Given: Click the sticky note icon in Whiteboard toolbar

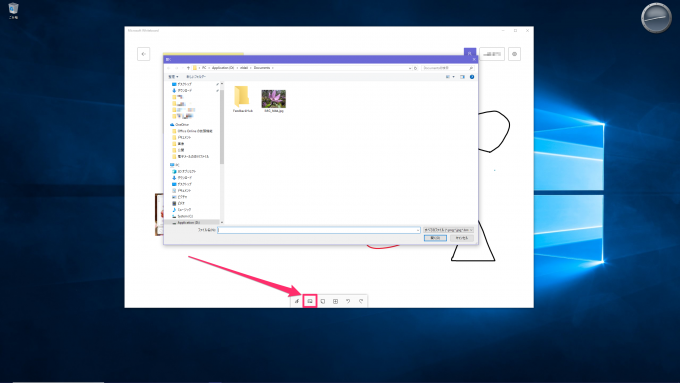Looking at the screenshot, I should (x=323, y=301).
